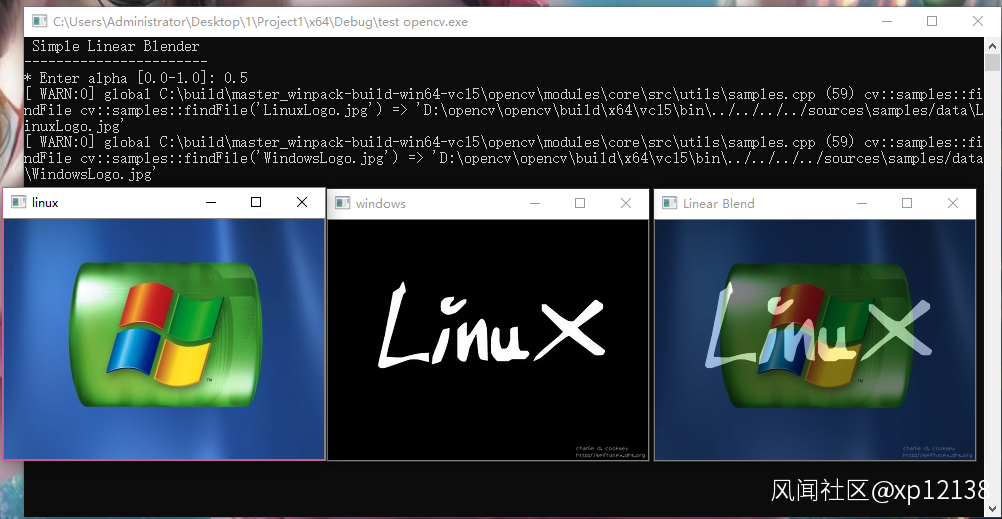This screenshot has height=519, width=1002.
Task: Click the Windows logo image in linux window
Action: pos(164,339)
